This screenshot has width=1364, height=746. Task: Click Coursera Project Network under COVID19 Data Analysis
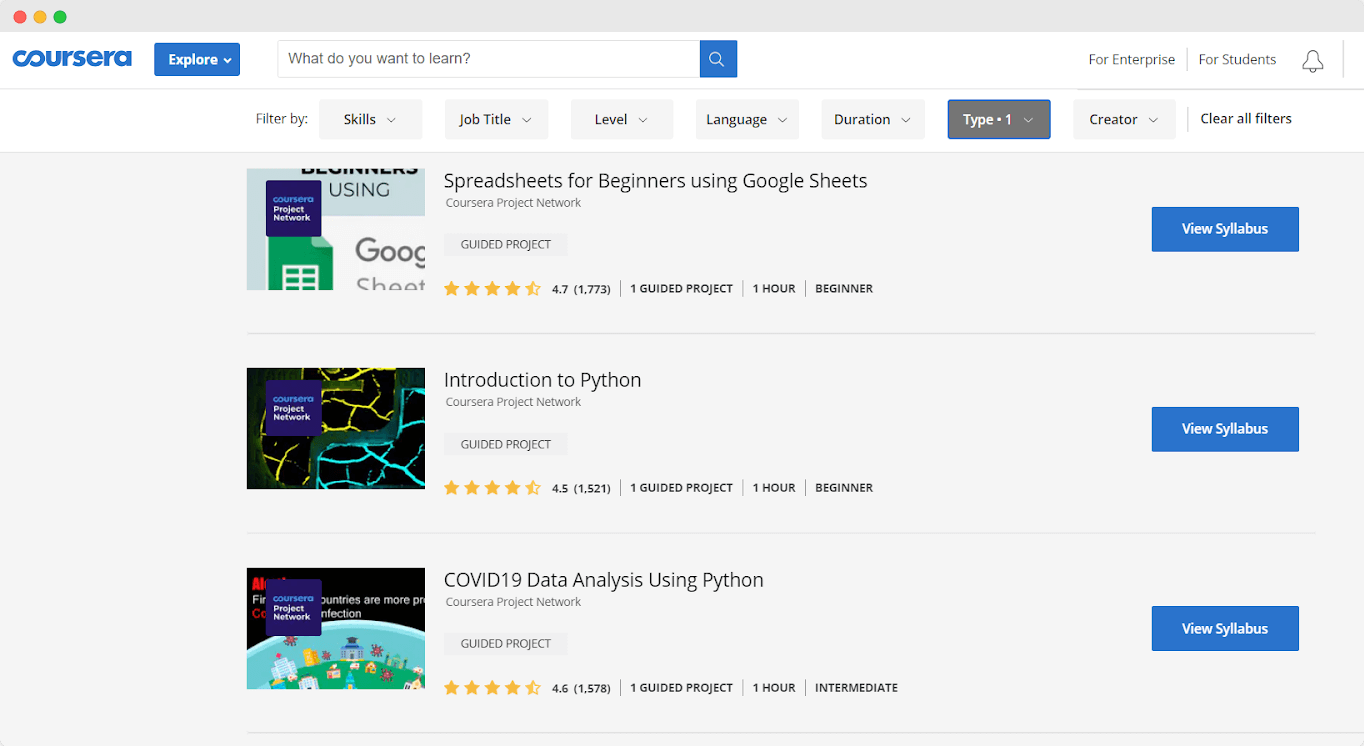pyautogui.click(x=513, y=602)
